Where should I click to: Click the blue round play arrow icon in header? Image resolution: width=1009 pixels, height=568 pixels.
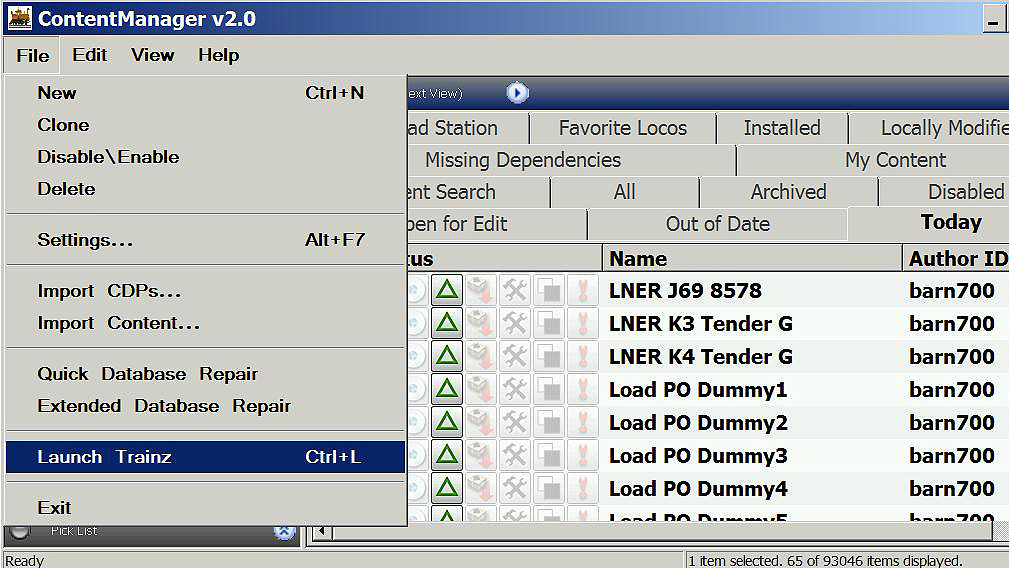tap(517, 93)
